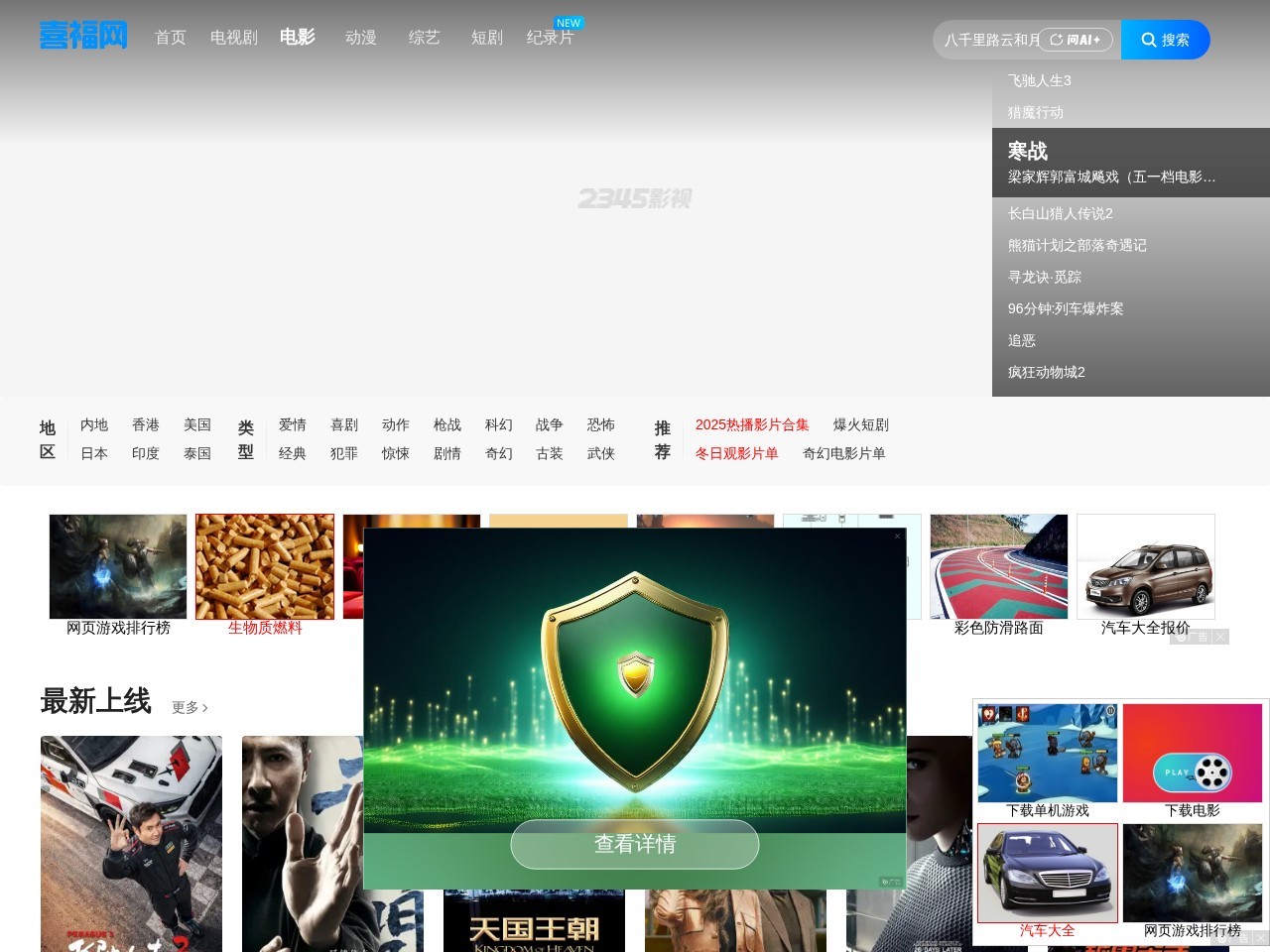Filter movies by genre 枪战

[447, 424]
